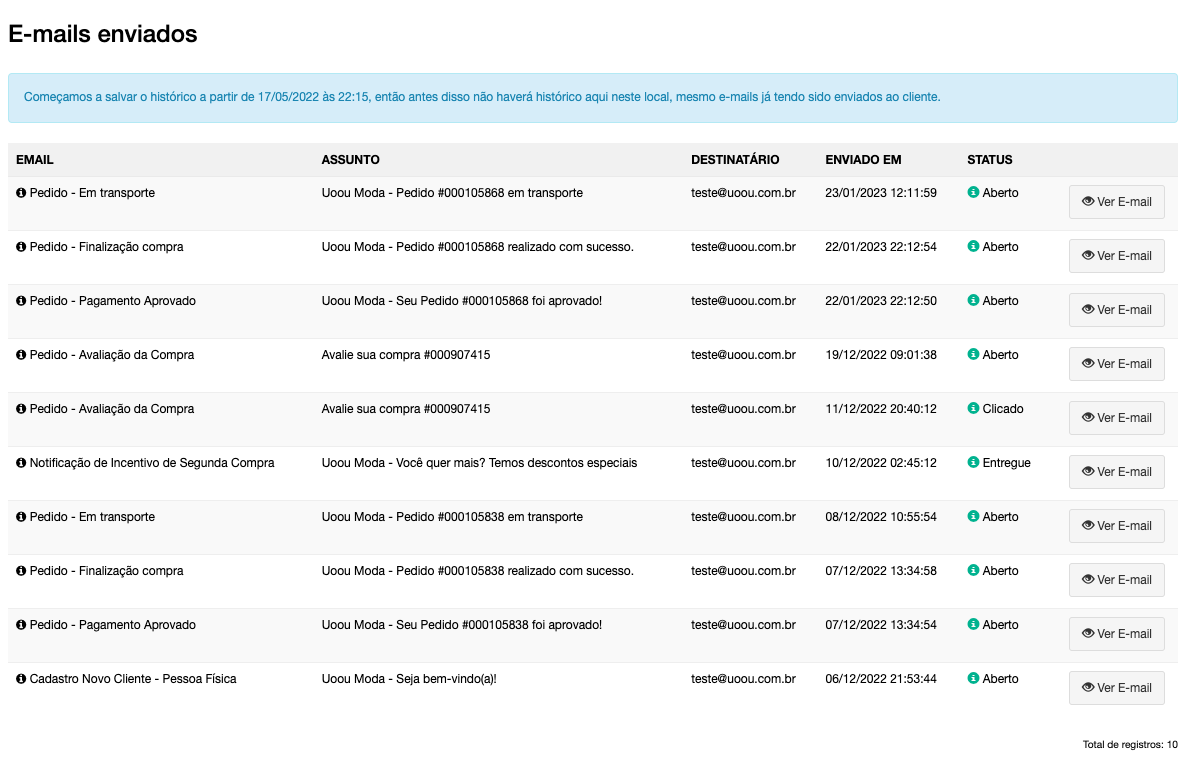Click green status icon for 07/12/2022 13:34:54
The width and height of the screenshot is (1189, 784).
click(973, 624)
